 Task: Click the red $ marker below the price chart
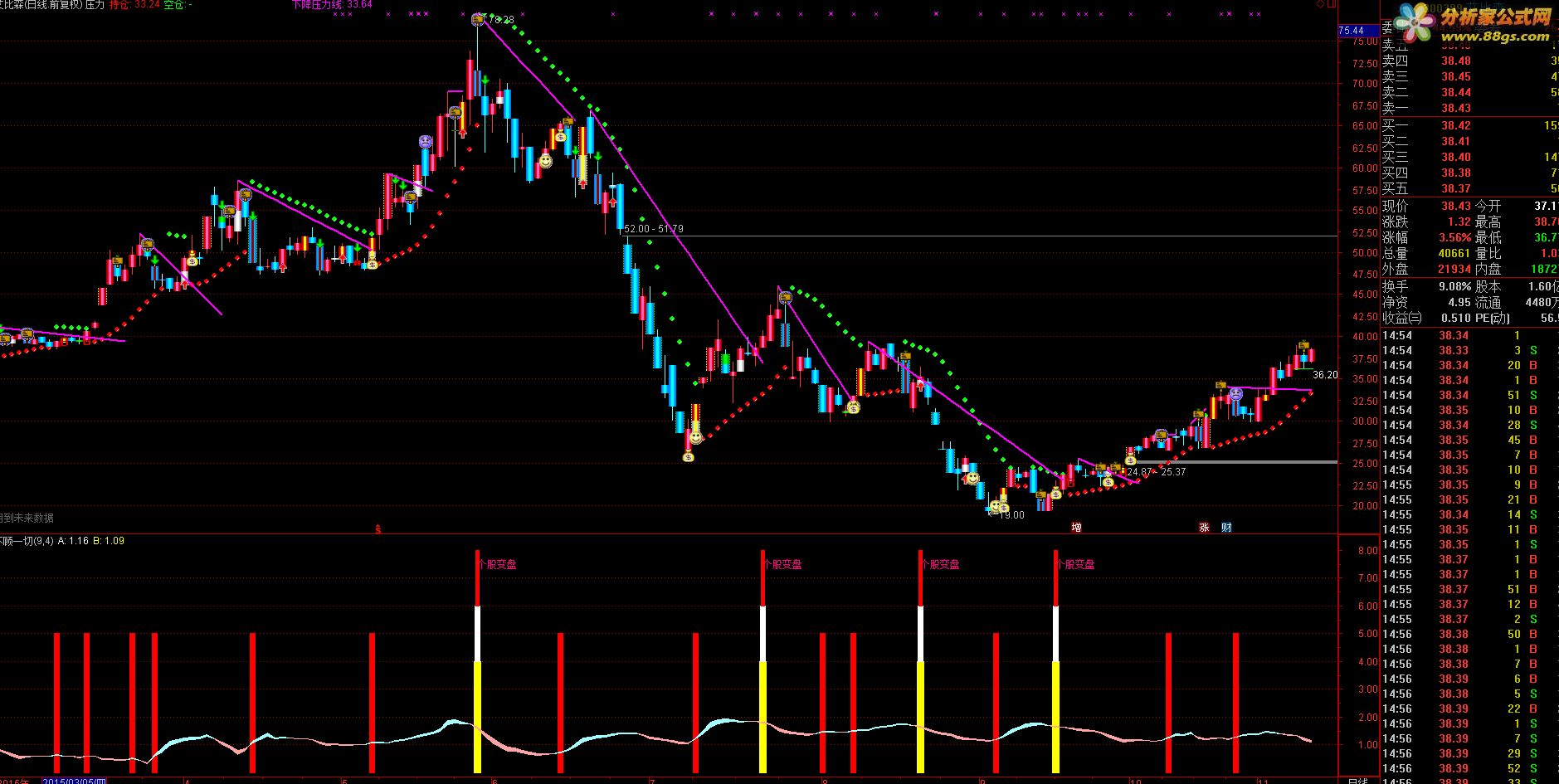point(379,528)
